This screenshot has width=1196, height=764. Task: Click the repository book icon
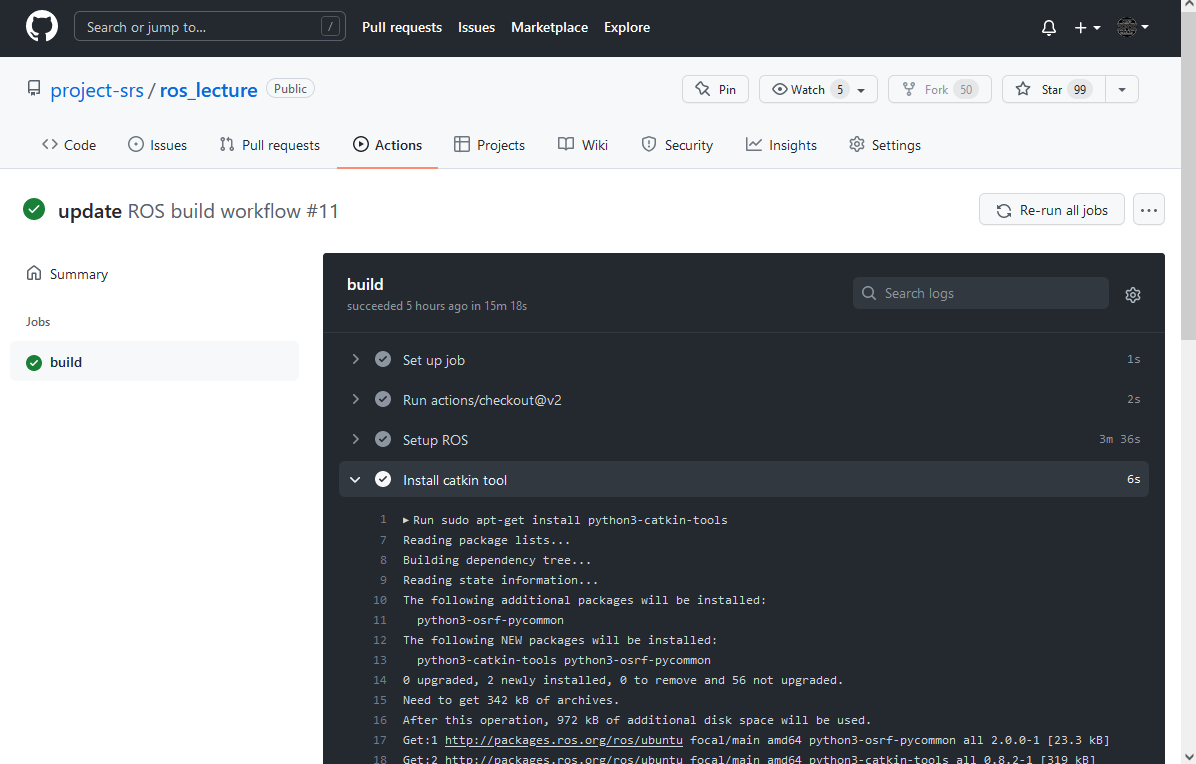click(34, 88)
